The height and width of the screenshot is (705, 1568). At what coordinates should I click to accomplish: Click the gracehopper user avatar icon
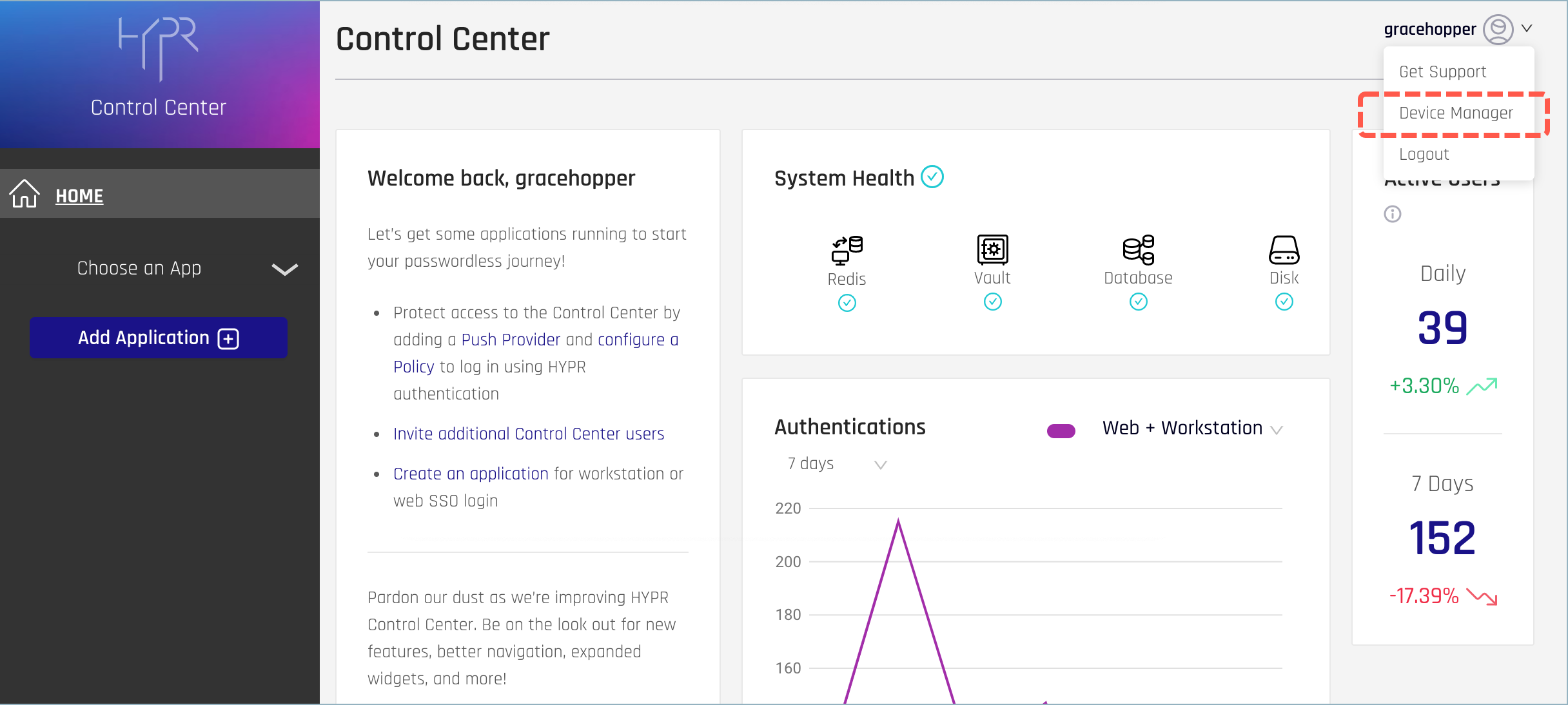[x=1498, y=29]
